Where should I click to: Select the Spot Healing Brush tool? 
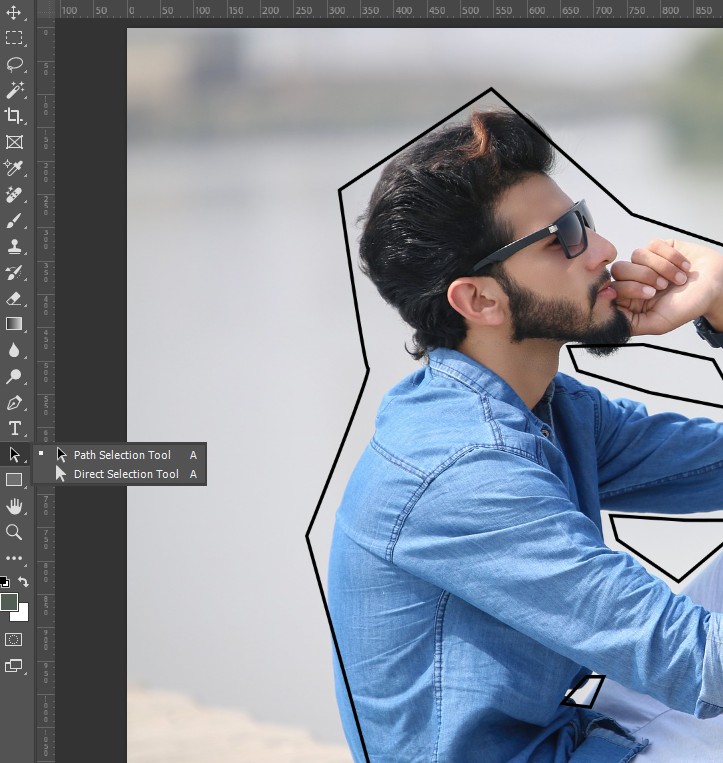14,195
